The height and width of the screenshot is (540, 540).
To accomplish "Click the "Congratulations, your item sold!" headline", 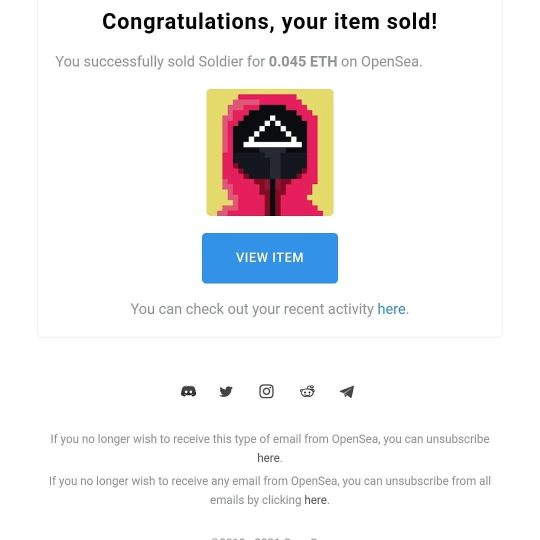I will pos(270,22).
